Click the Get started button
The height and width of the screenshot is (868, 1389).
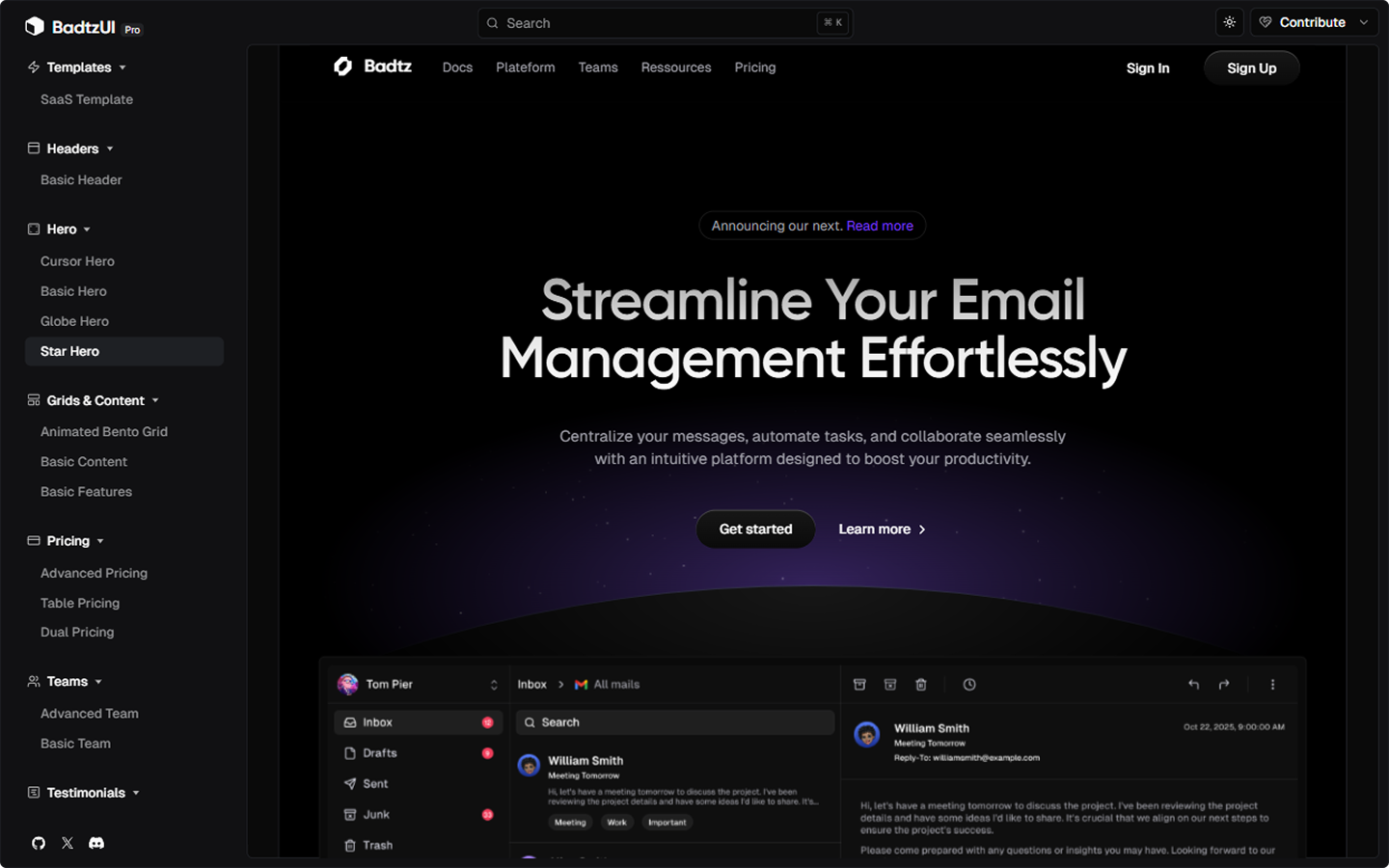(755, 529)
